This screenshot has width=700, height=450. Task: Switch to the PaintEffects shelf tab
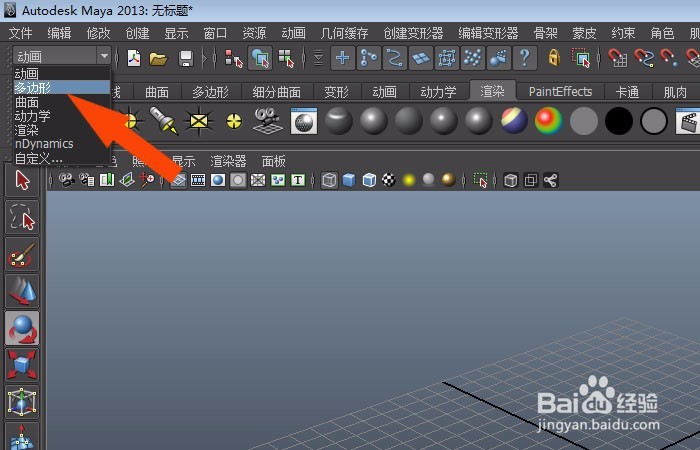tap(560, 92)
